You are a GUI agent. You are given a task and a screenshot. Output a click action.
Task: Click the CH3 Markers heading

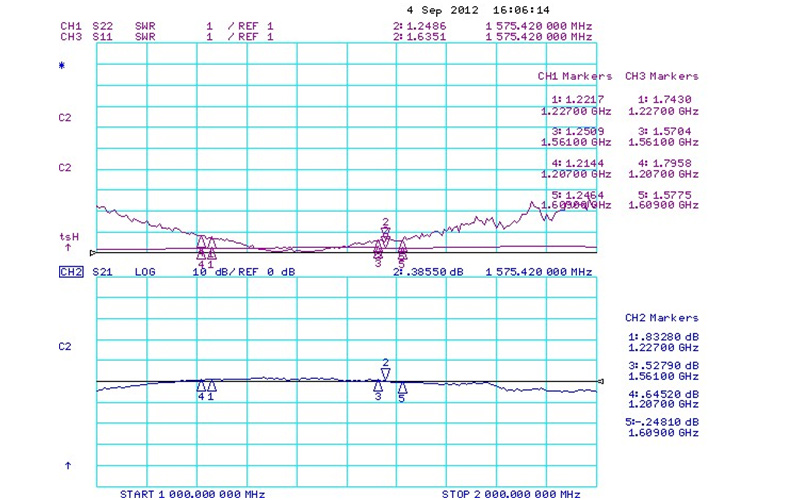(x=662, y=76)
